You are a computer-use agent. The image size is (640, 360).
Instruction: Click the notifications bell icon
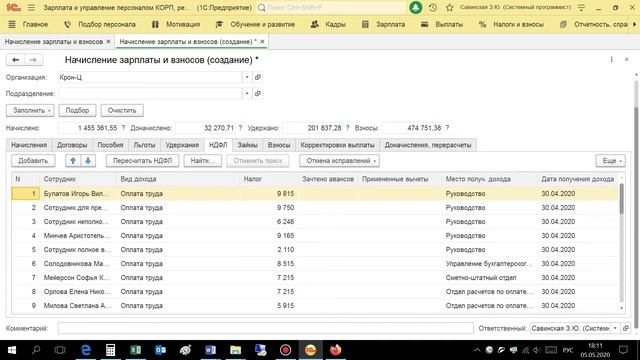(x=416, y=7)
